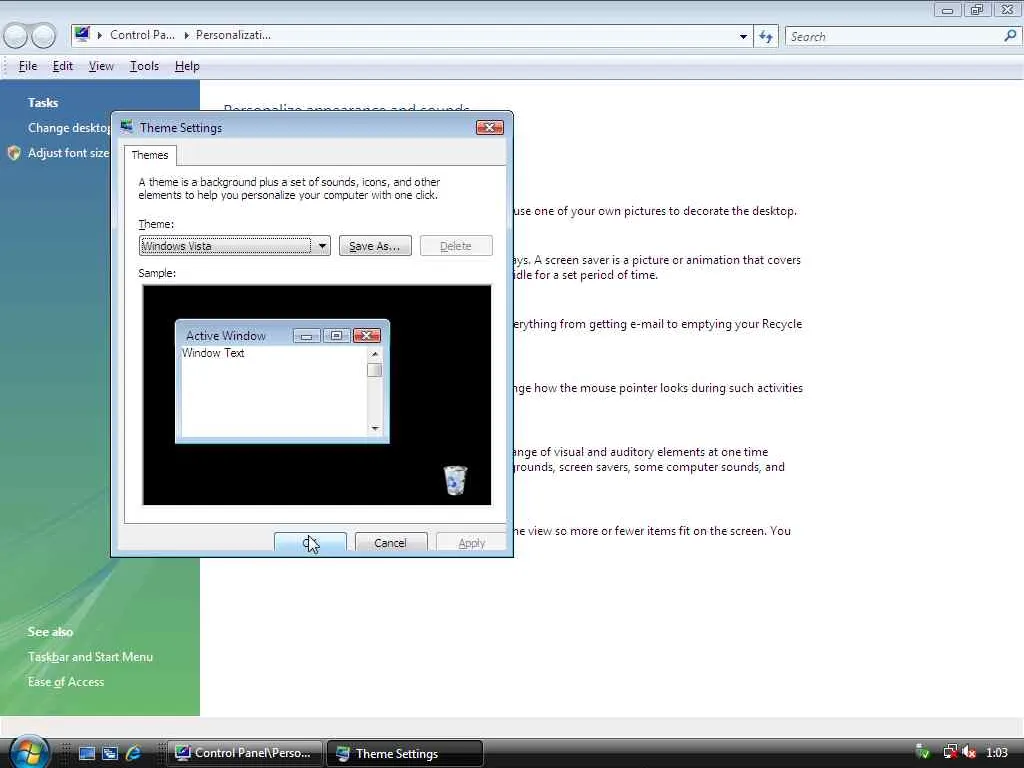
Task: Open the File menu
Action: tap(27, 66)
